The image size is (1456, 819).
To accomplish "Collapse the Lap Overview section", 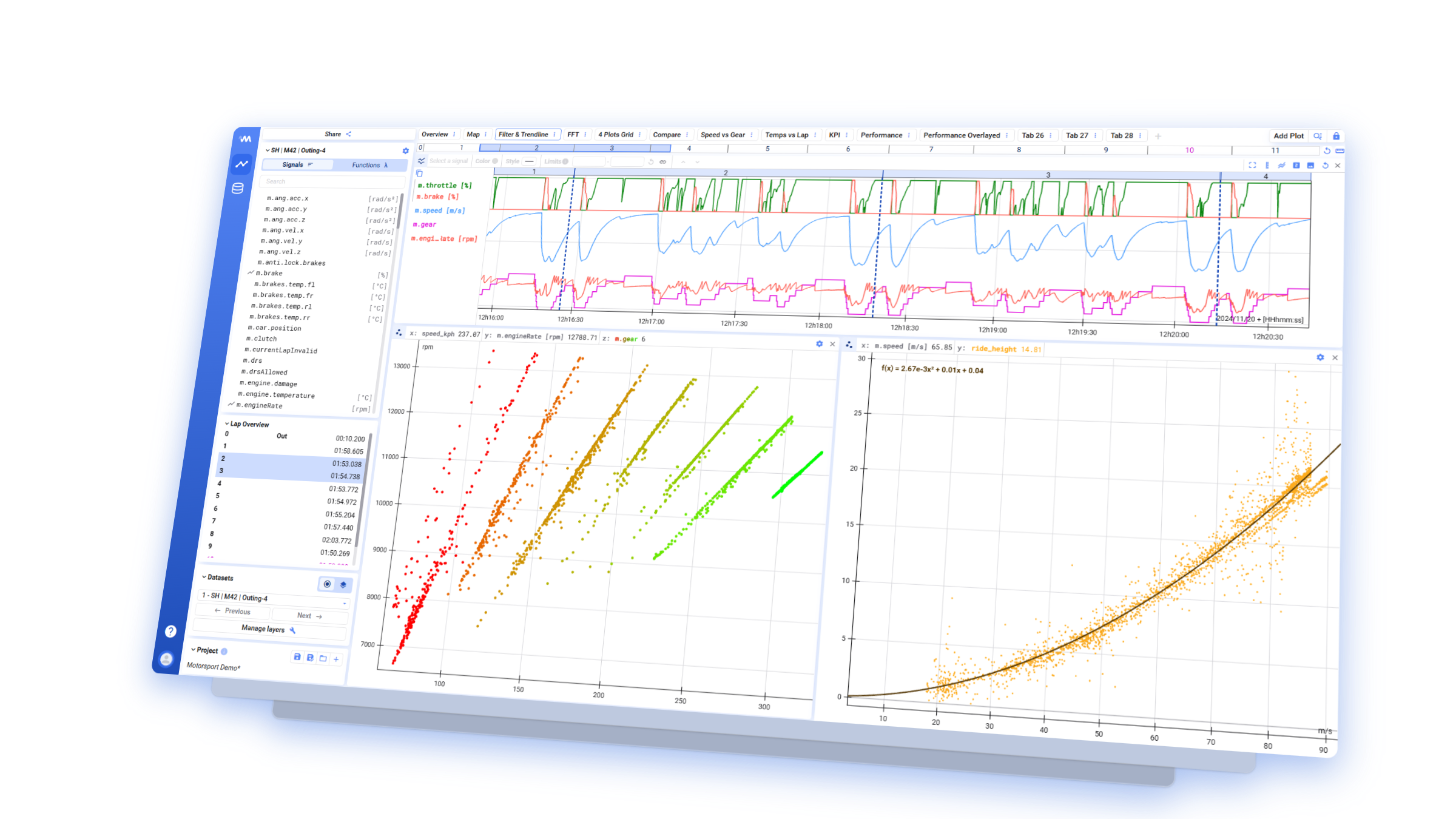I will point(227,423).
